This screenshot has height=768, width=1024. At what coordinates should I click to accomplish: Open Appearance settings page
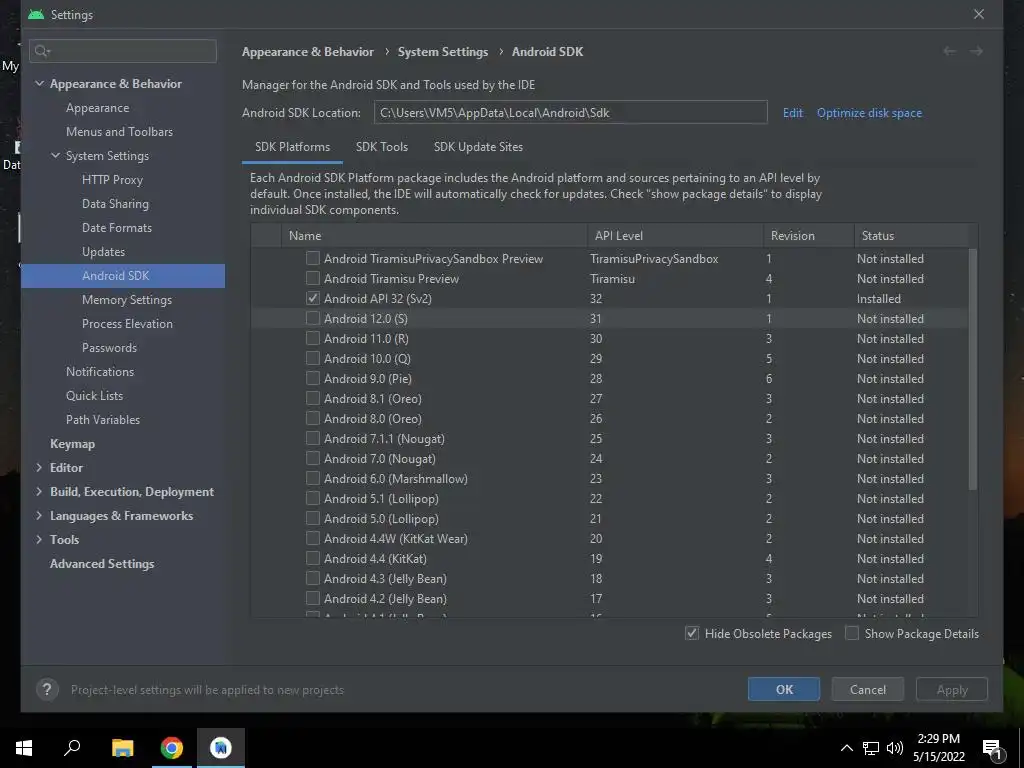[97, 108]
